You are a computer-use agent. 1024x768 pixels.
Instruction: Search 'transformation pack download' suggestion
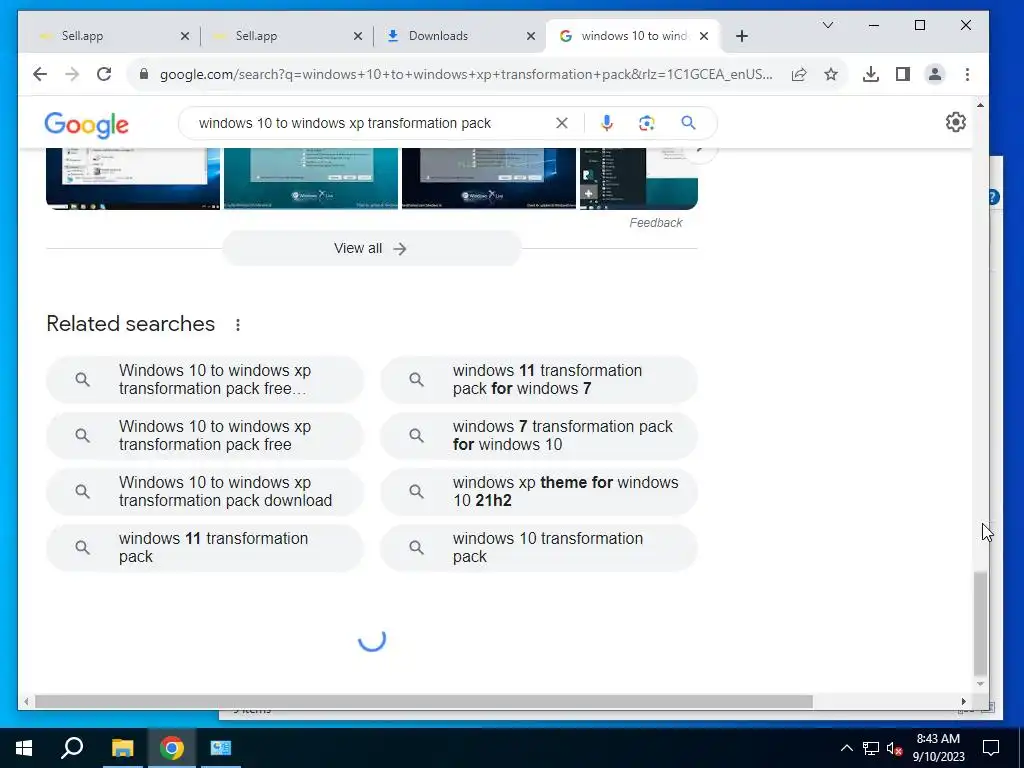204,492
